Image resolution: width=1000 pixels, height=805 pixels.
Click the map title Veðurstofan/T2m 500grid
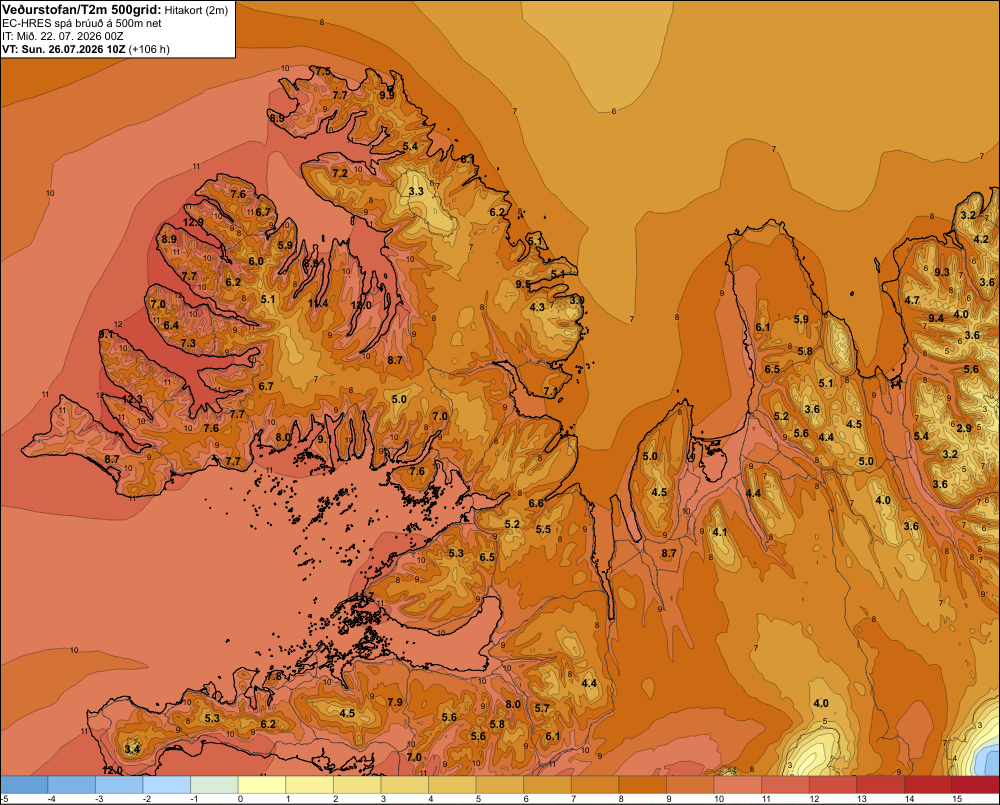[82, 10]
